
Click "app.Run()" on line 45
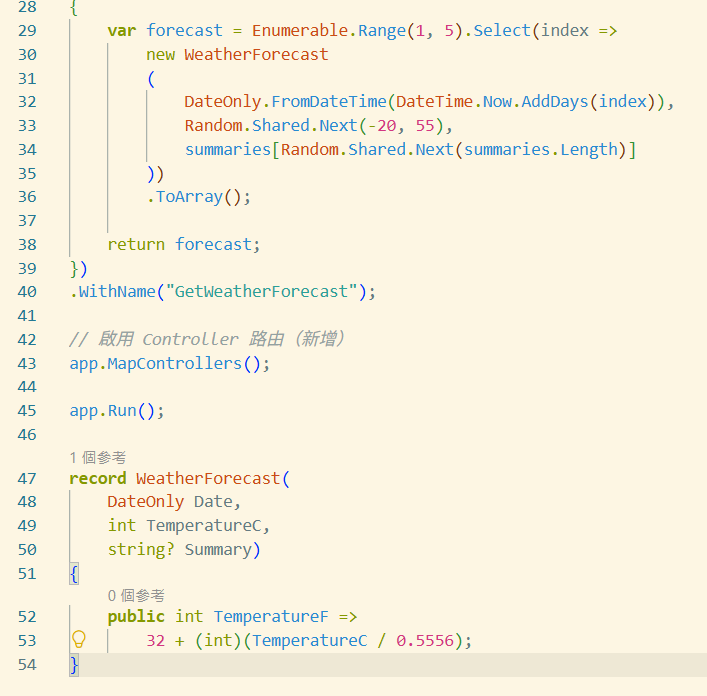tap(112, 411)
